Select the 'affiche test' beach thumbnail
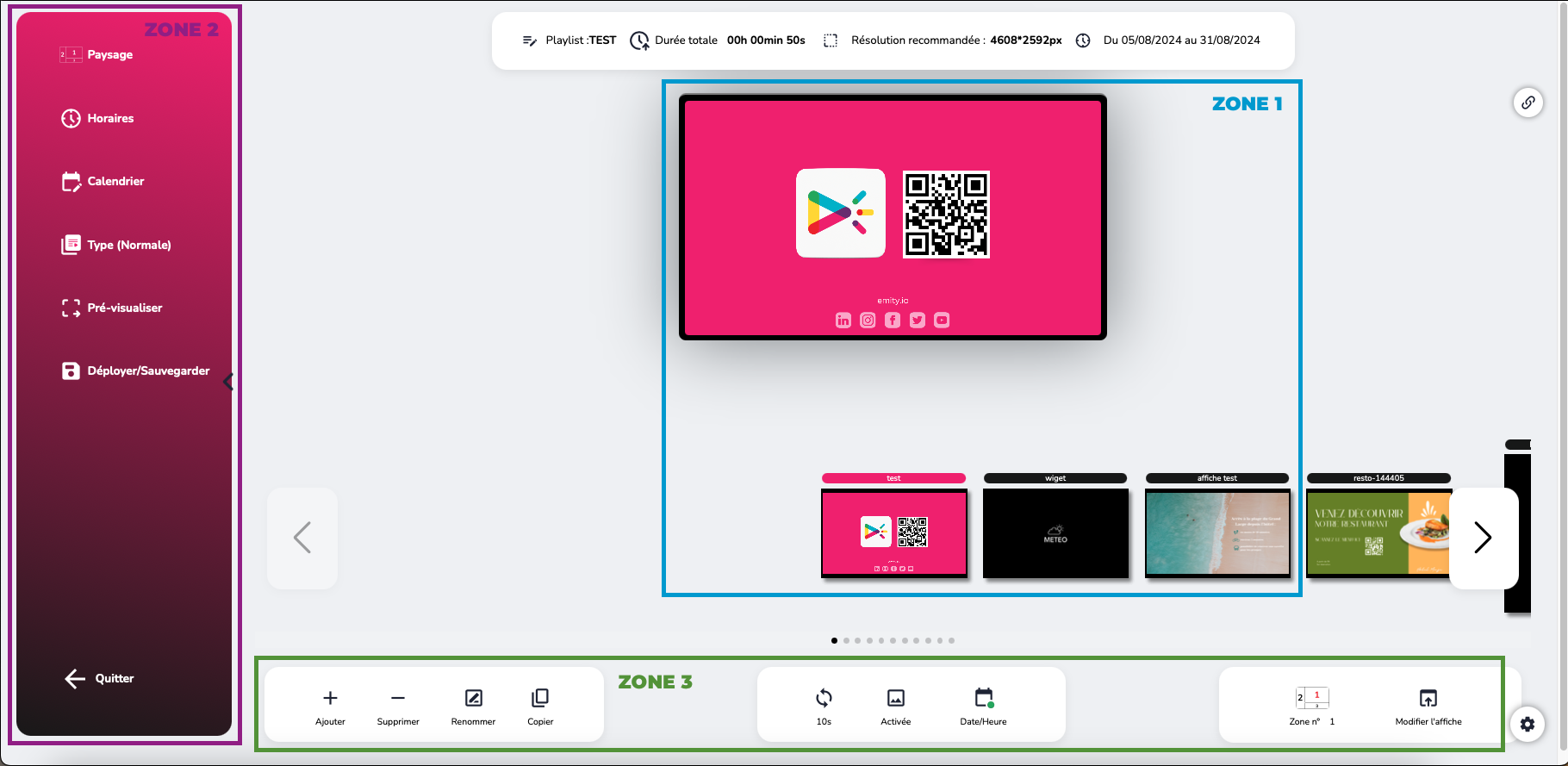Viewport: 1568px width, 766px height. point(1217,532)
